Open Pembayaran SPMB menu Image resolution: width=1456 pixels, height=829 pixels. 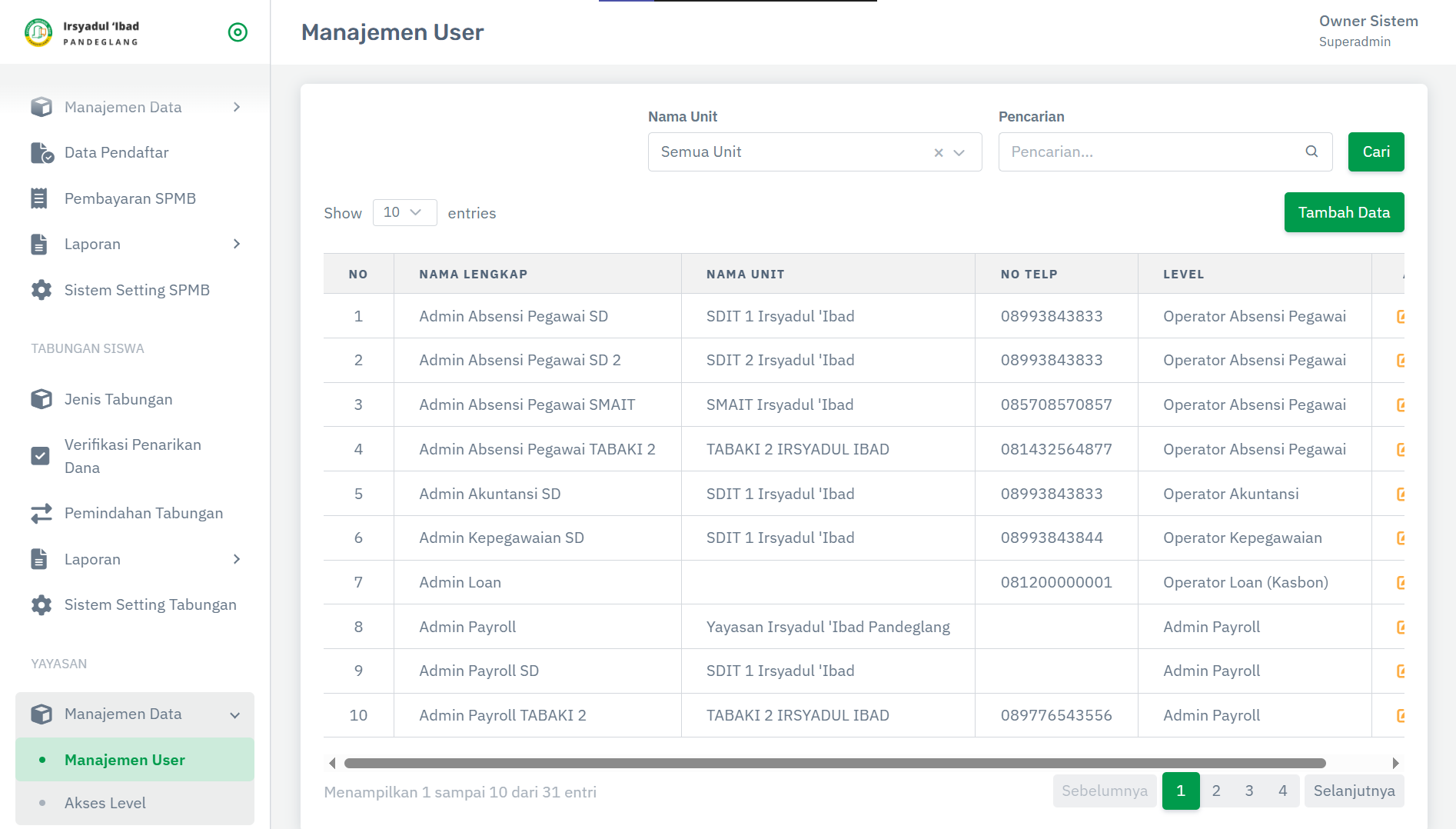coord(135,198)
